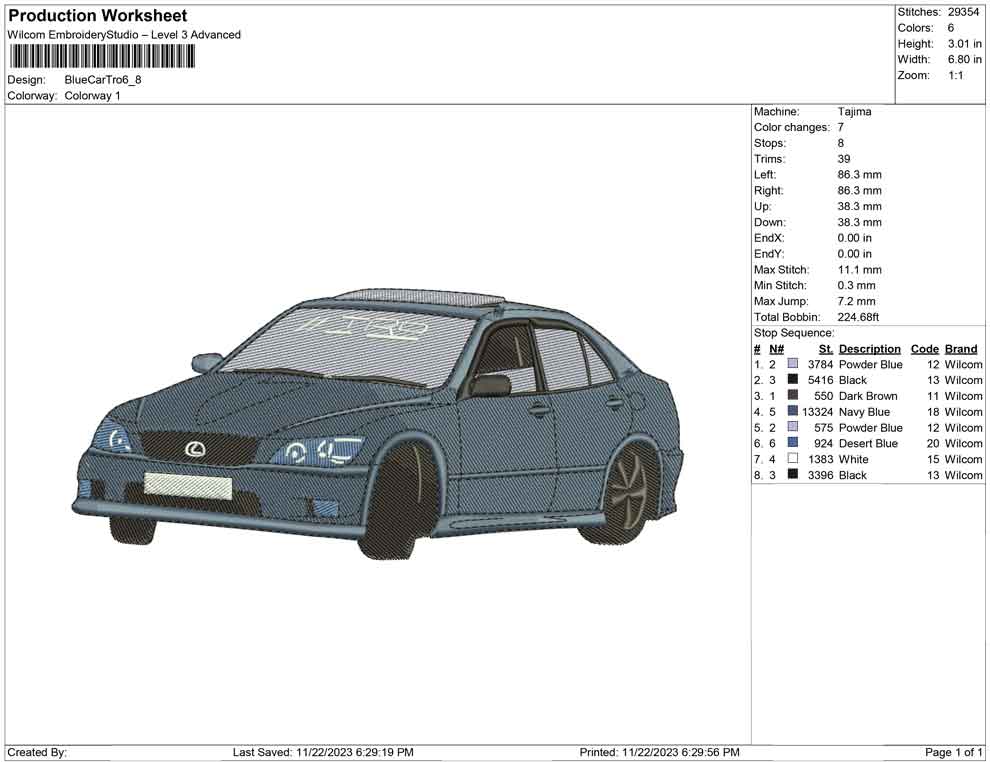Click the design name BlueCarTro6_8
The height and width of the screenshot is (762, 990).
click(x=103, y=80)
